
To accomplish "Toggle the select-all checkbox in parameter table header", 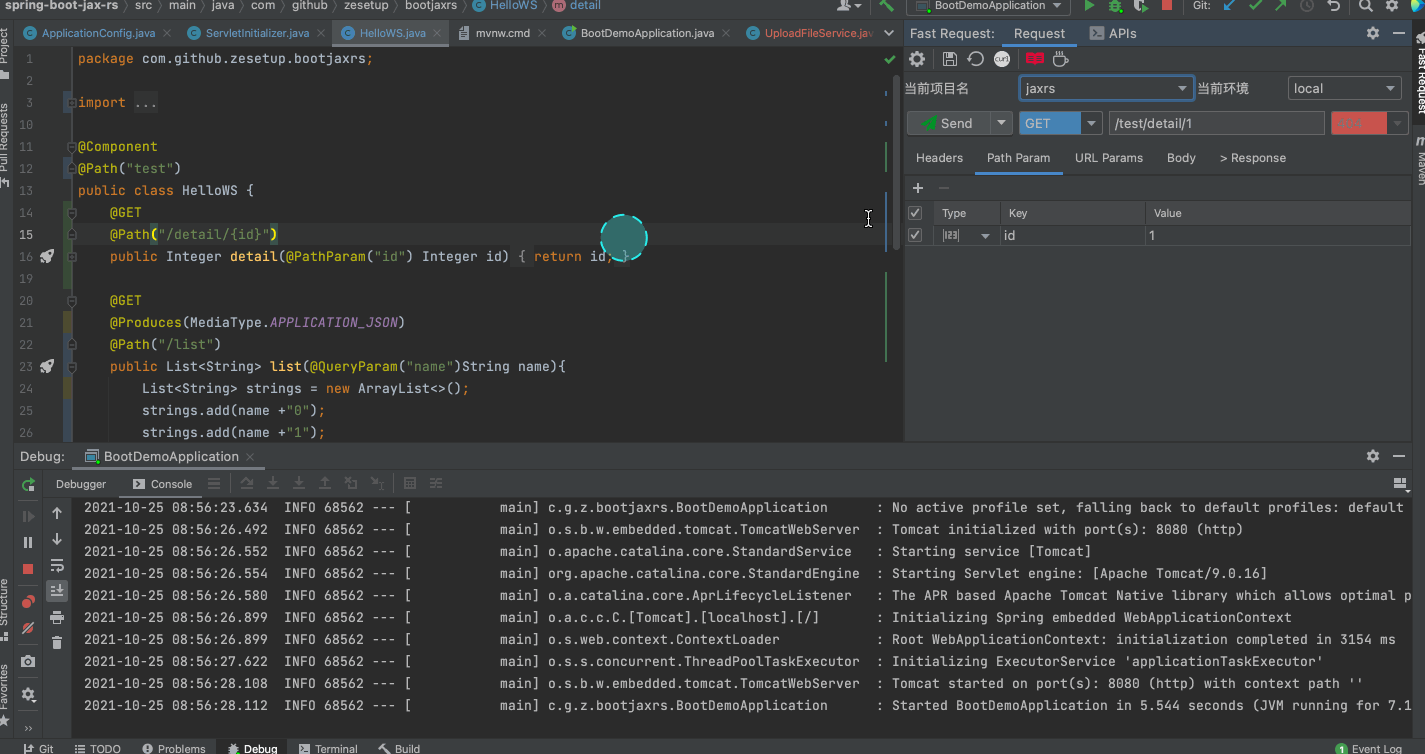I will 914,213.
